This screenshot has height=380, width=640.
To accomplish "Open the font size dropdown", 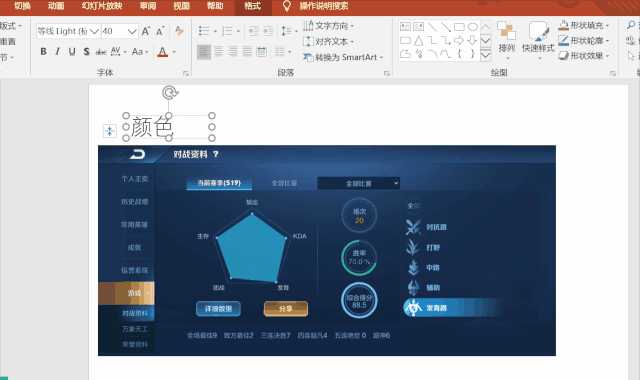I will coord(132,31).
